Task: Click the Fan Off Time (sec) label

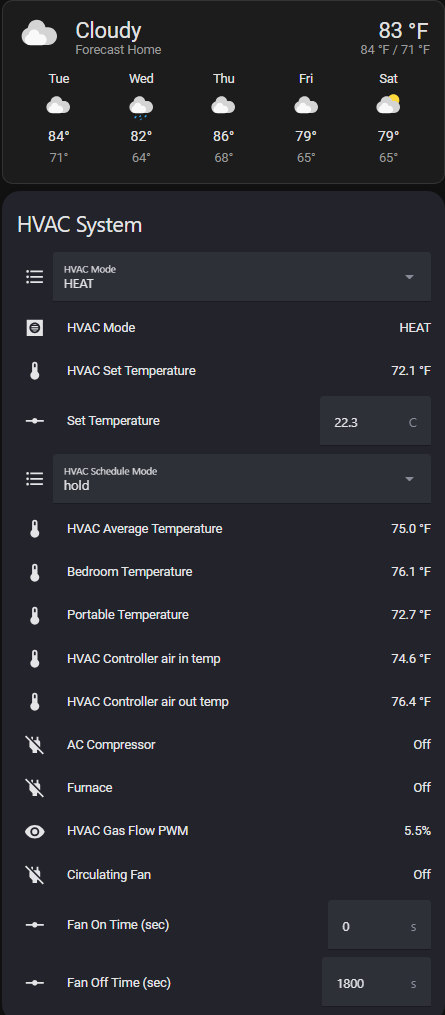Action: coord(119,983)
